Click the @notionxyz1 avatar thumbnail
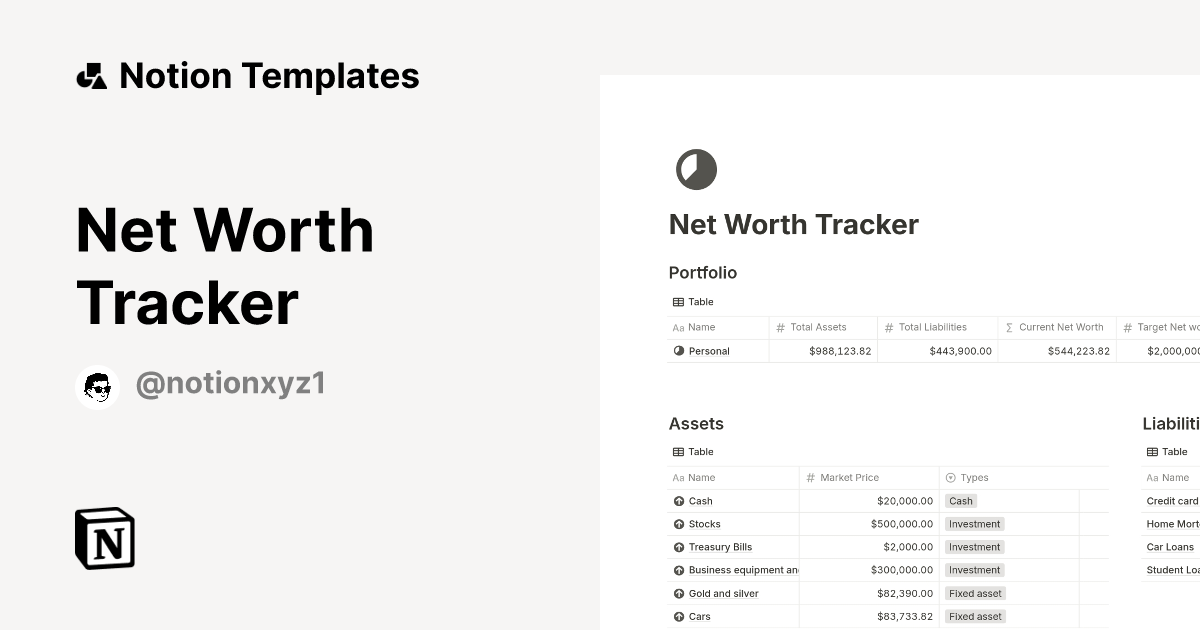The image size is (1200, 630). pos(97,386)
